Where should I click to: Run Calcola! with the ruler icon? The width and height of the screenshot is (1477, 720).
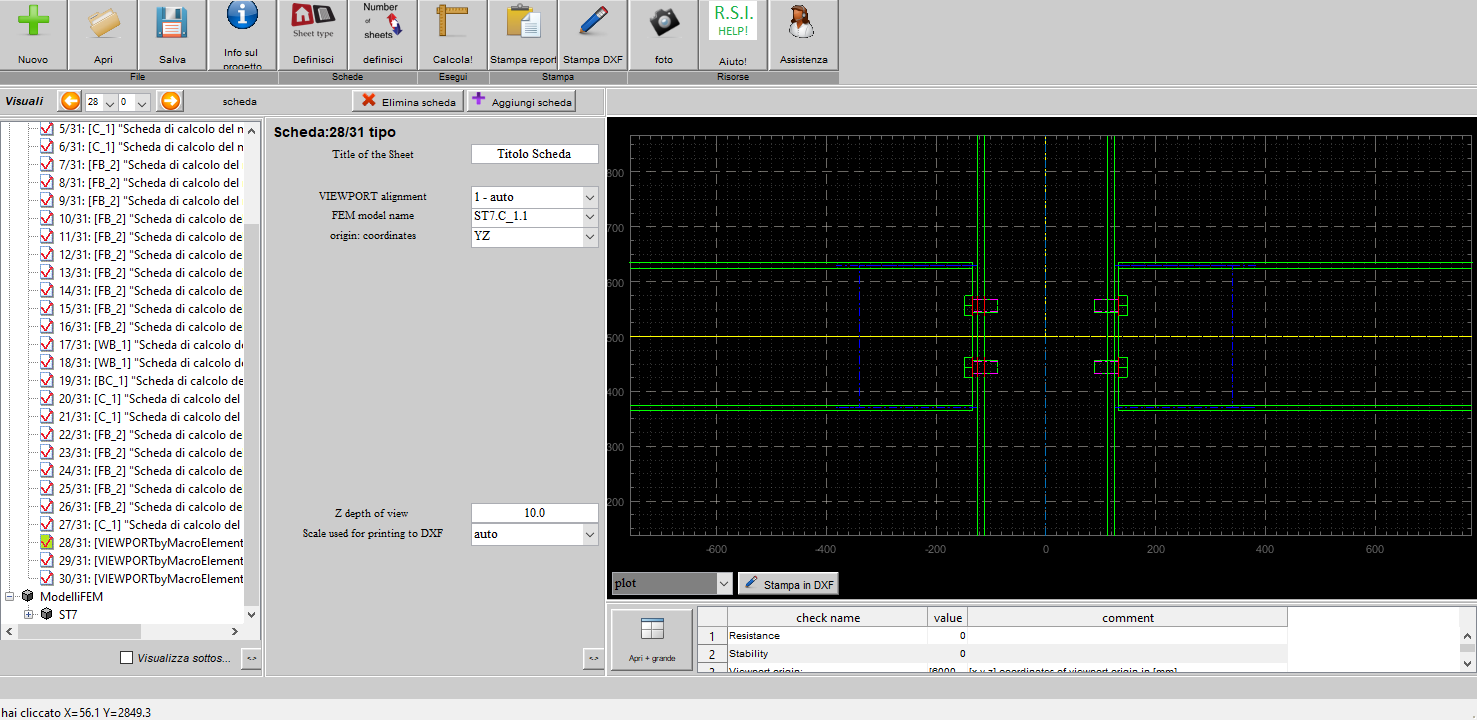point(452,22)
